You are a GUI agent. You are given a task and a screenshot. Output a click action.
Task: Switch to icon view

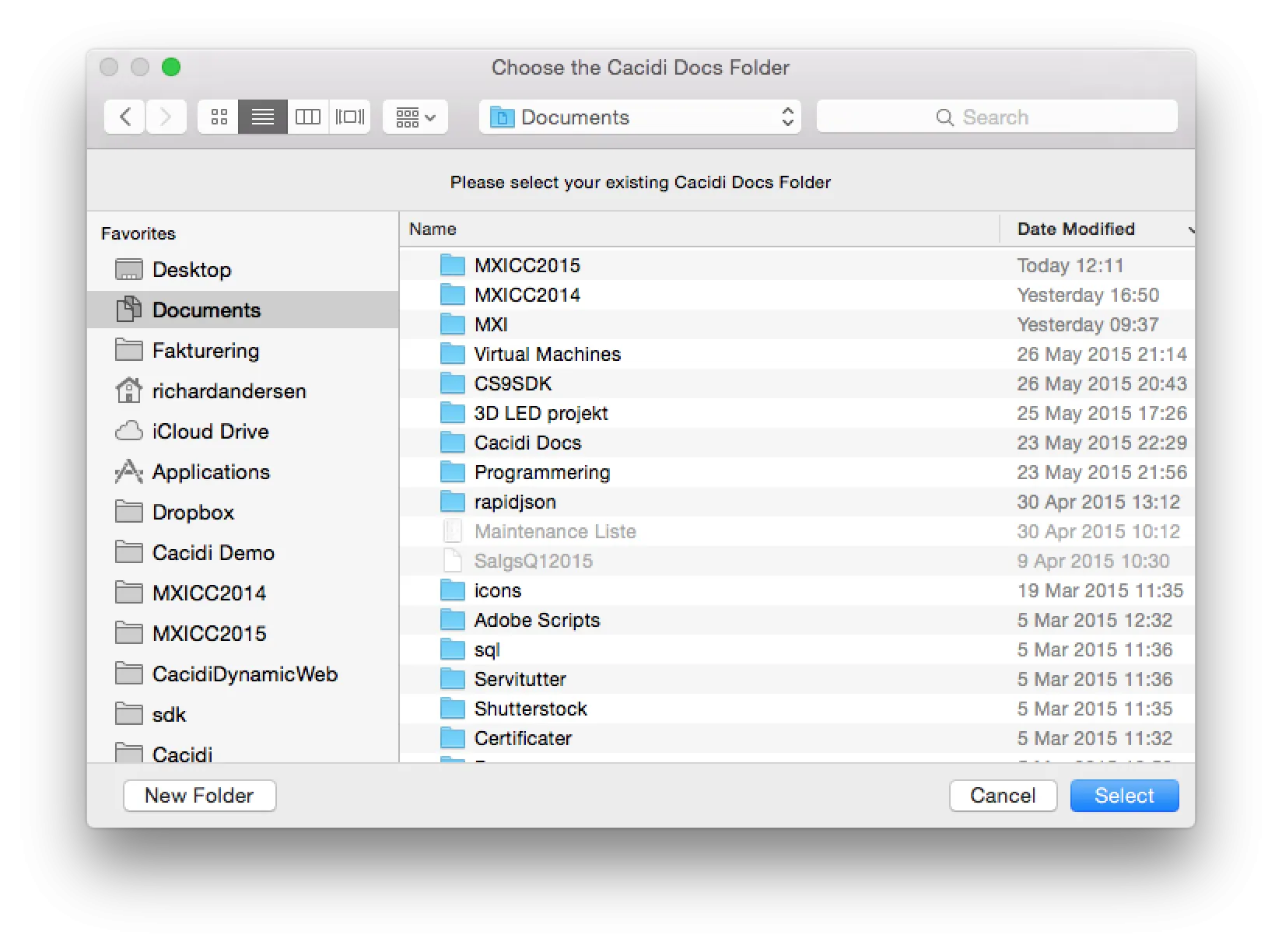tap(219, 117)
